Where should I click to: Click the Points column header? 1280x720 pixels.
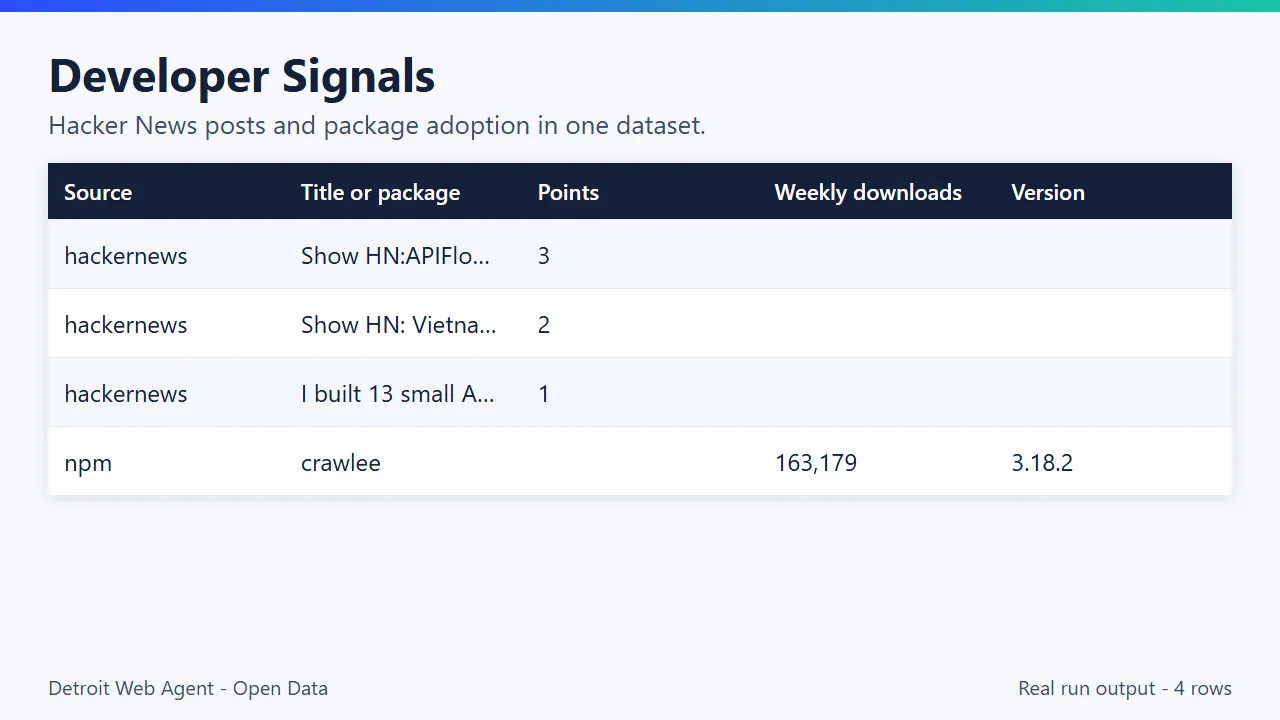[x=568, y=192]
